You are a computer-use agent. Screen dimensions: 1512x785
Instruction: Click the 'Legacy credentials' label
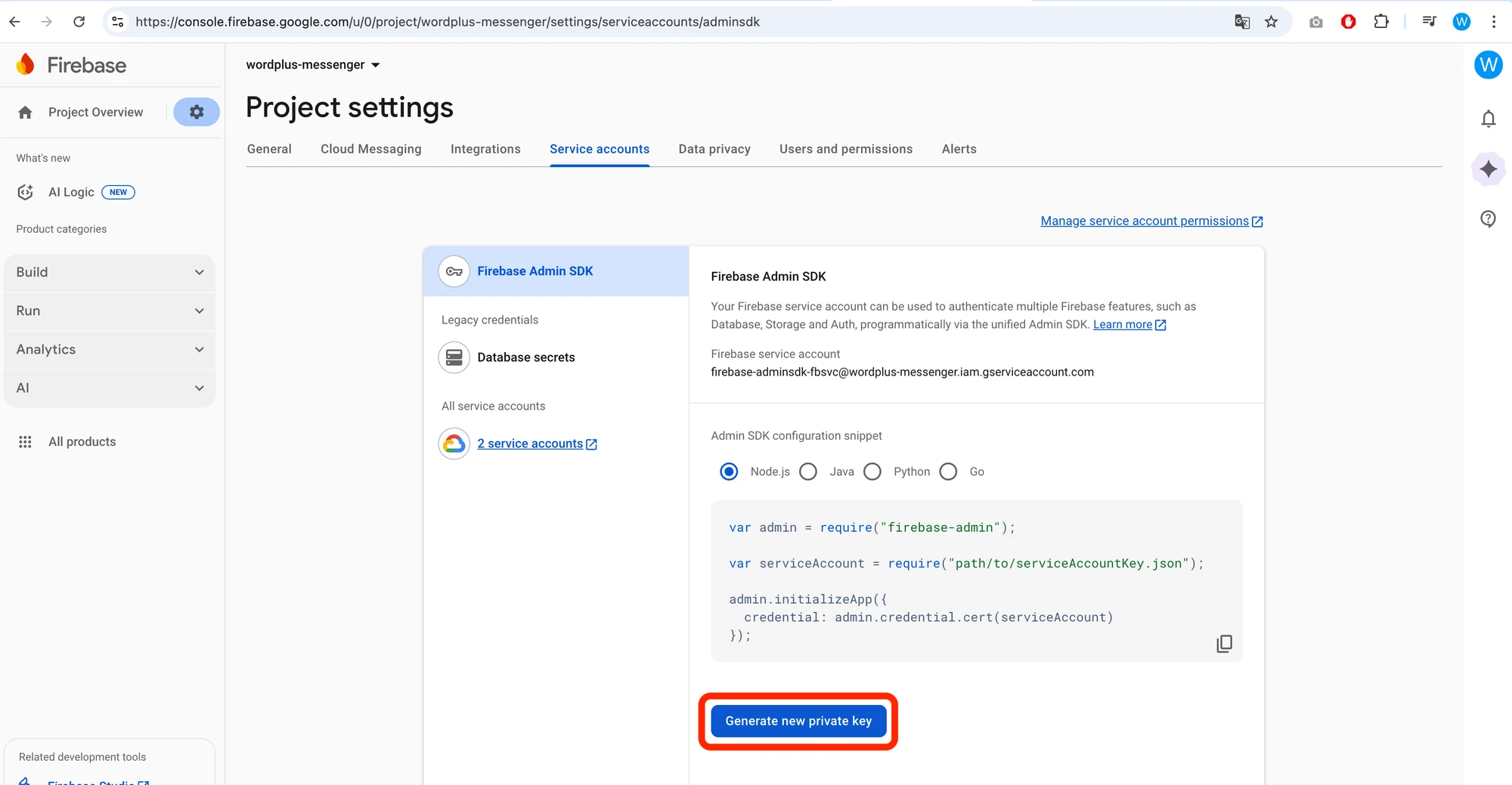(x=490, y=320)
